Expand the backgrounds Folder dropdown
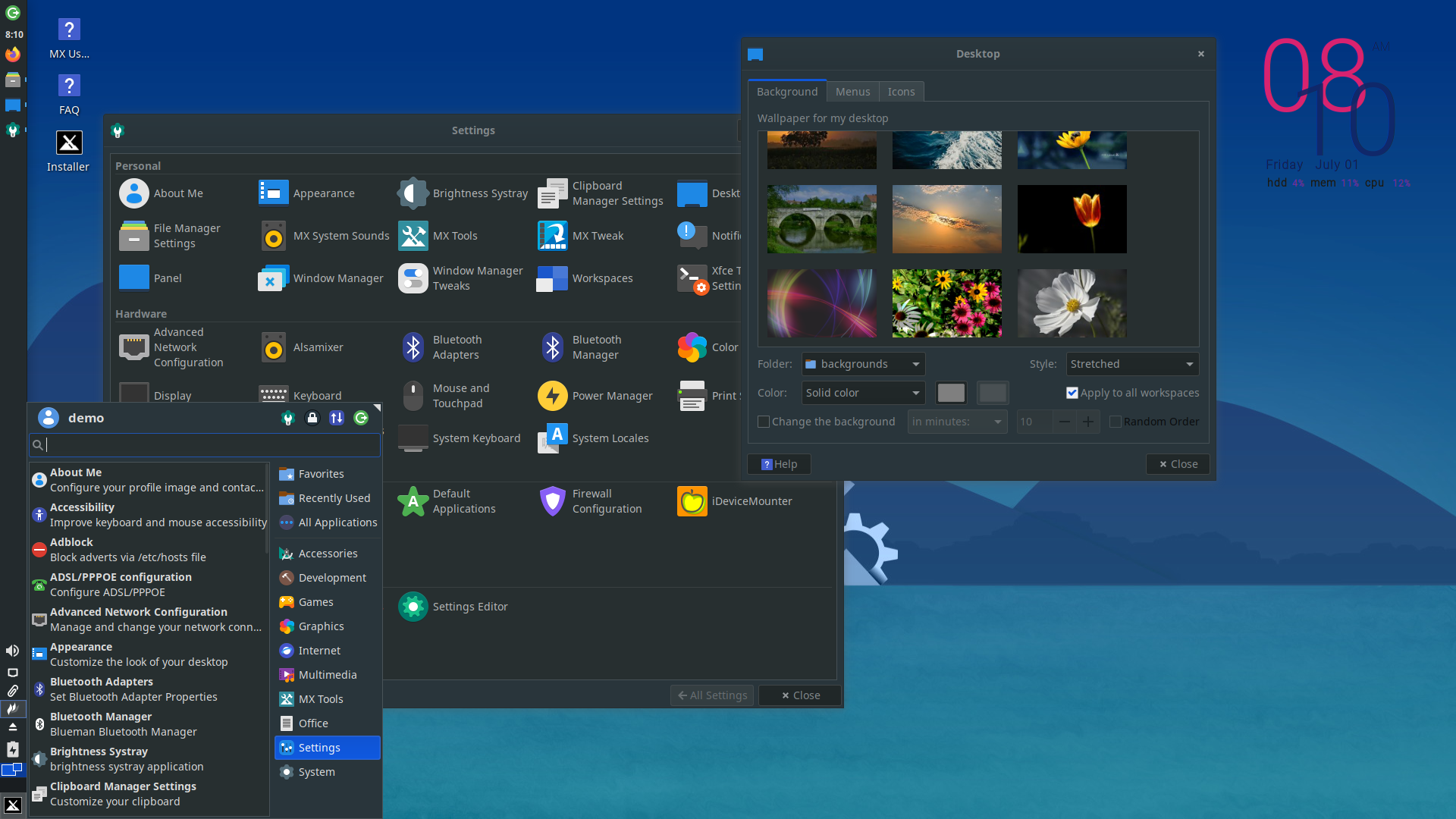 864,364
